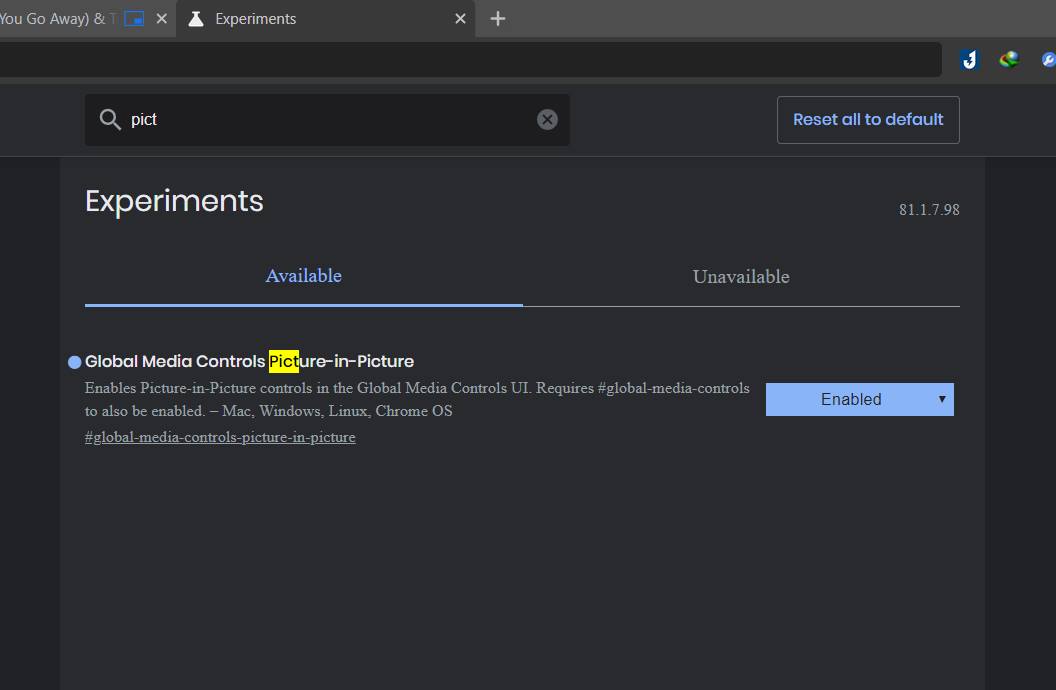The height and width of the screenshot is (690, 1056).
Task: Switch to the Unavailable tab
Action: click(x=741, y=277)
